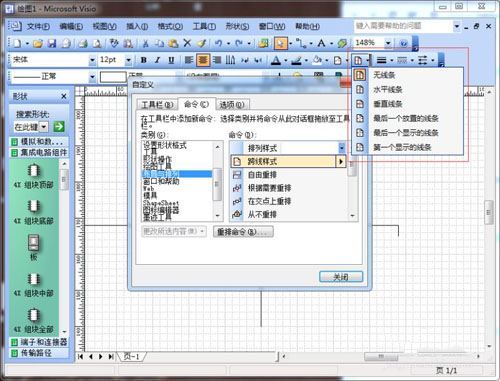Screen dimensions: 500x381
Task: Open the 148% zoom dropdown
Action: 388,43
